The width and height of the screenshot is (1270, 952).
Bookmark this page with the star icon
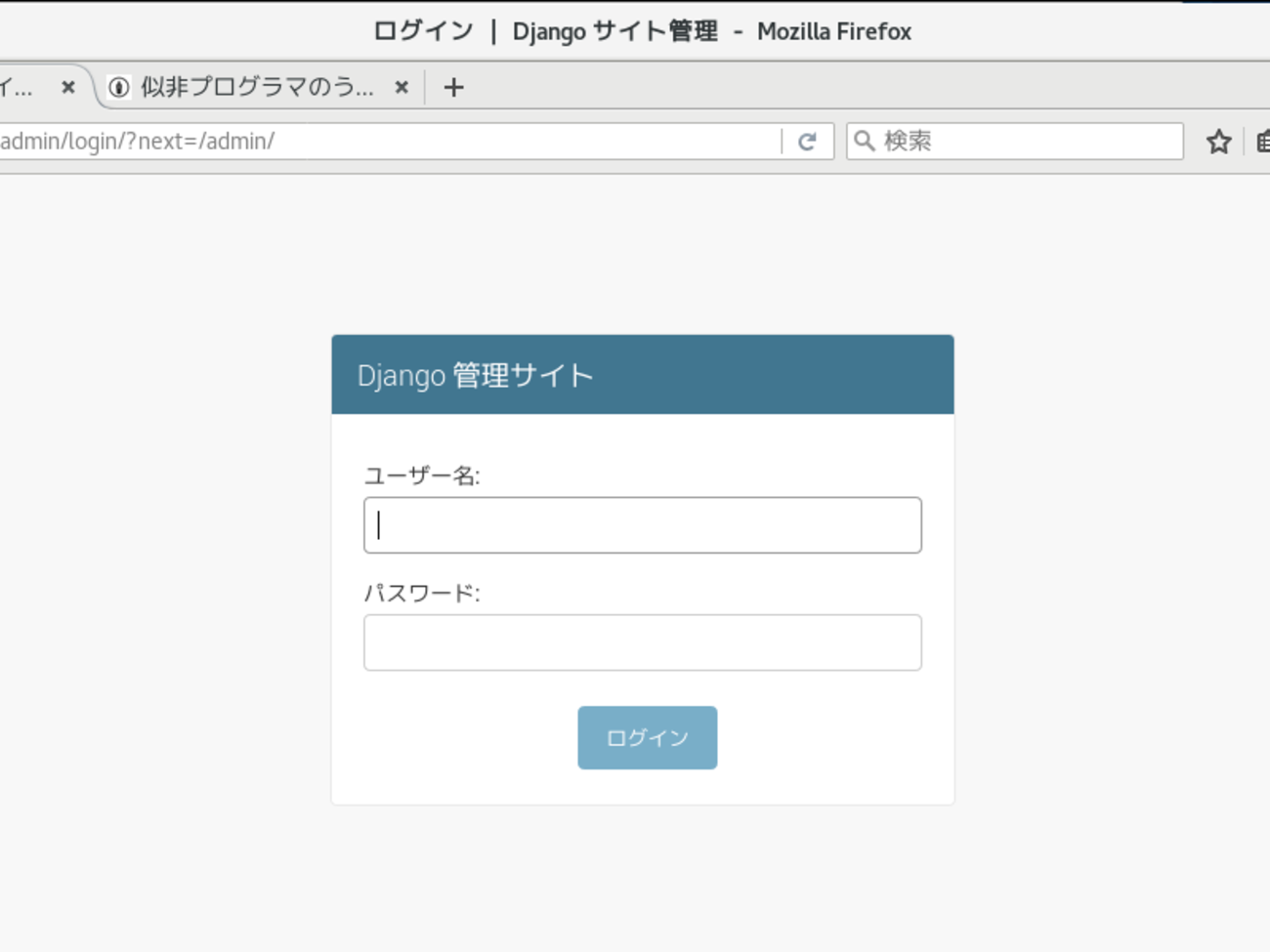[x=1218, y=142]
